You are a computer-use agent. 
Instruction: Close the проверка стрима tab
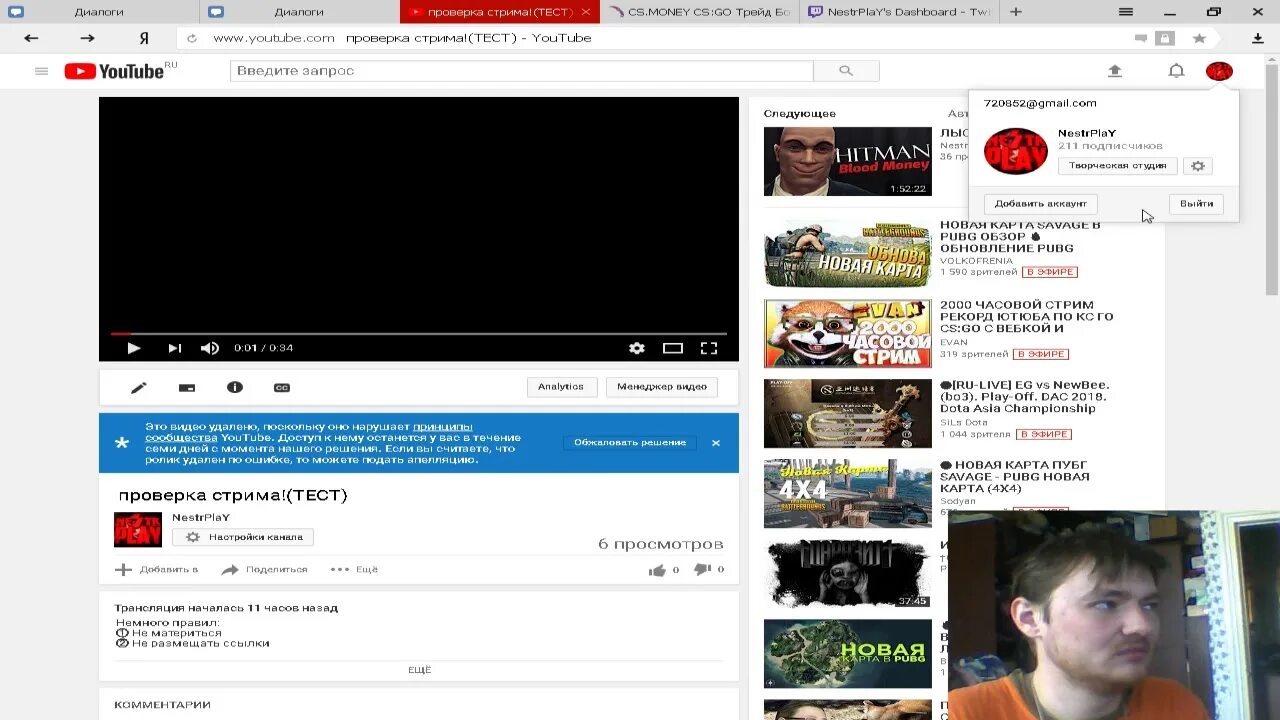click(x=587, y=12)
